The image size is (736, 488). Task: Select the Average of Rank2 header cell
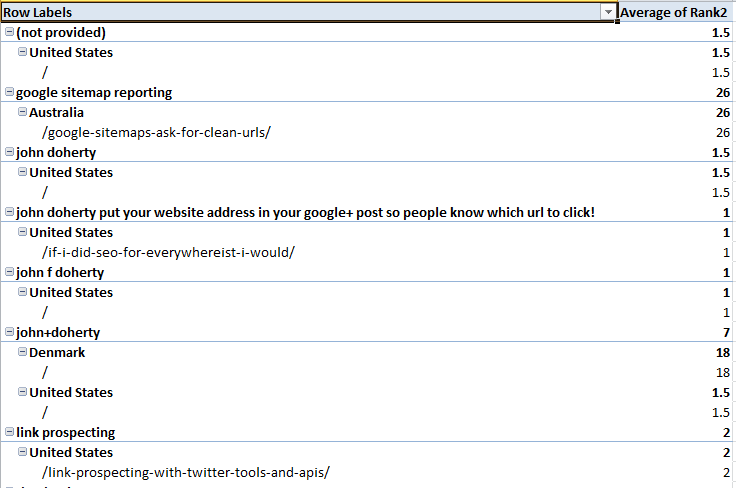click(x=675, y=12)
